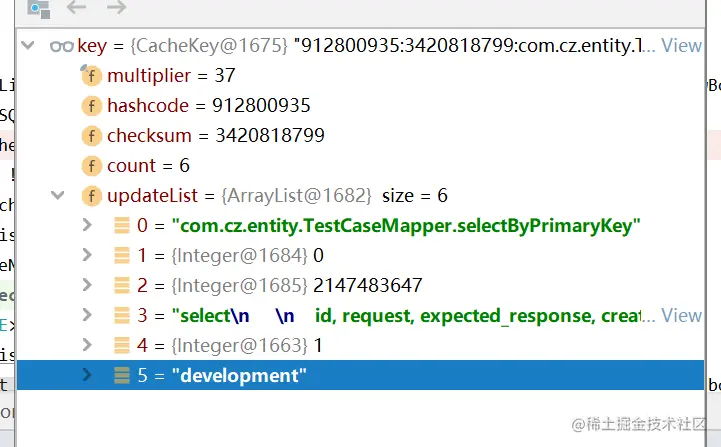The image size is (721, 447).
Task: Click the field icon next to hashcode
Action: pyautogui.click(x=92, y=106)
